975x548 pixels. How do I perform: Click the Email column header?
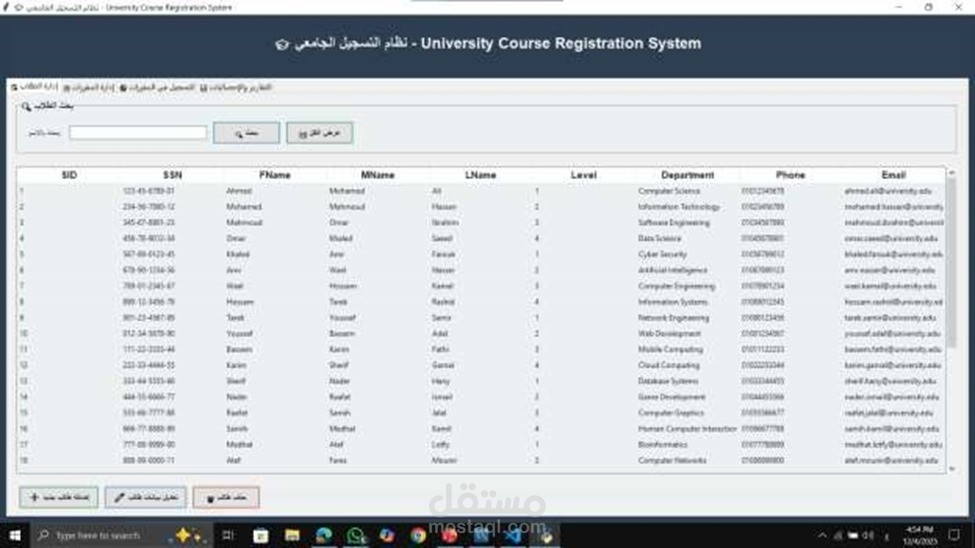pos(894,175)
